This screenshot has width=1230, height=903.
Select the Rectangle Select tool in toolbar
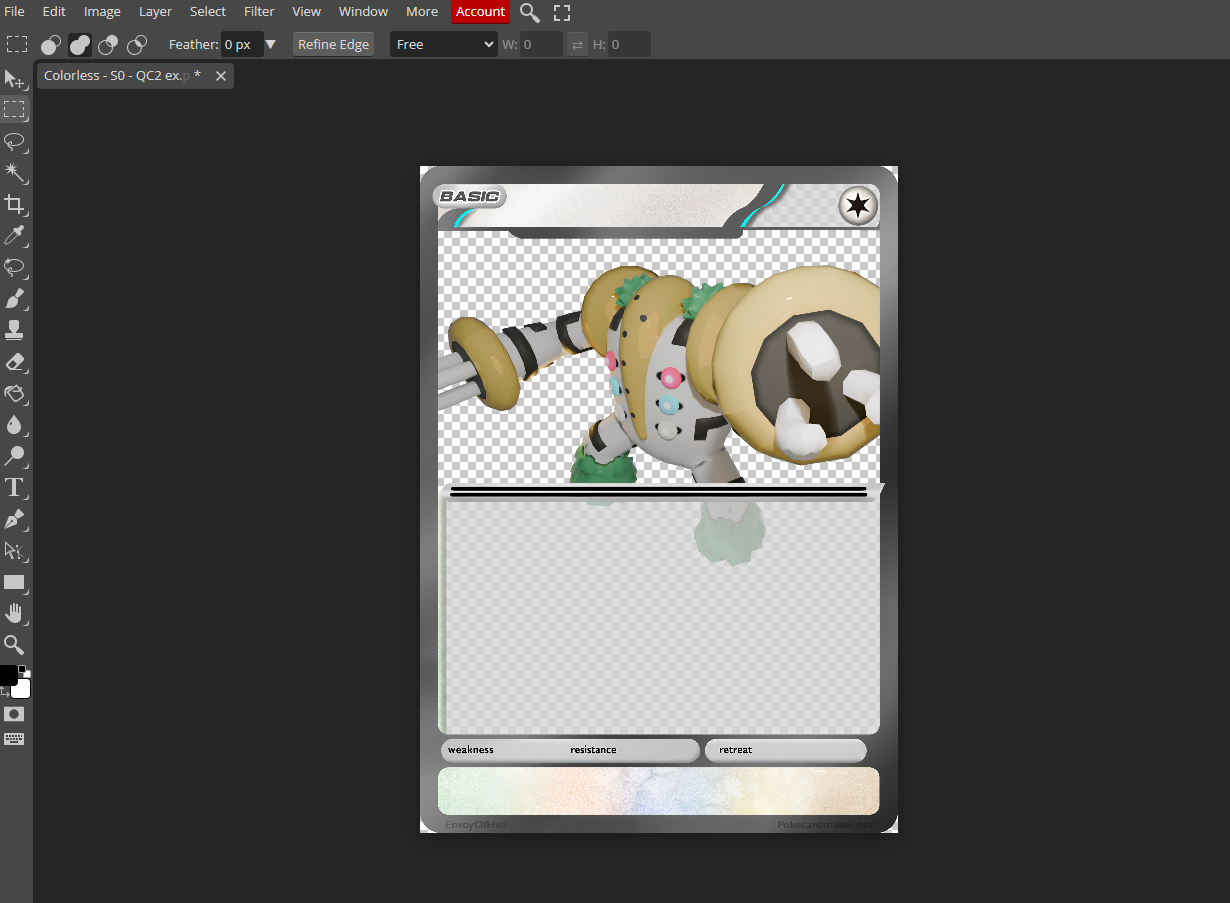14,110
